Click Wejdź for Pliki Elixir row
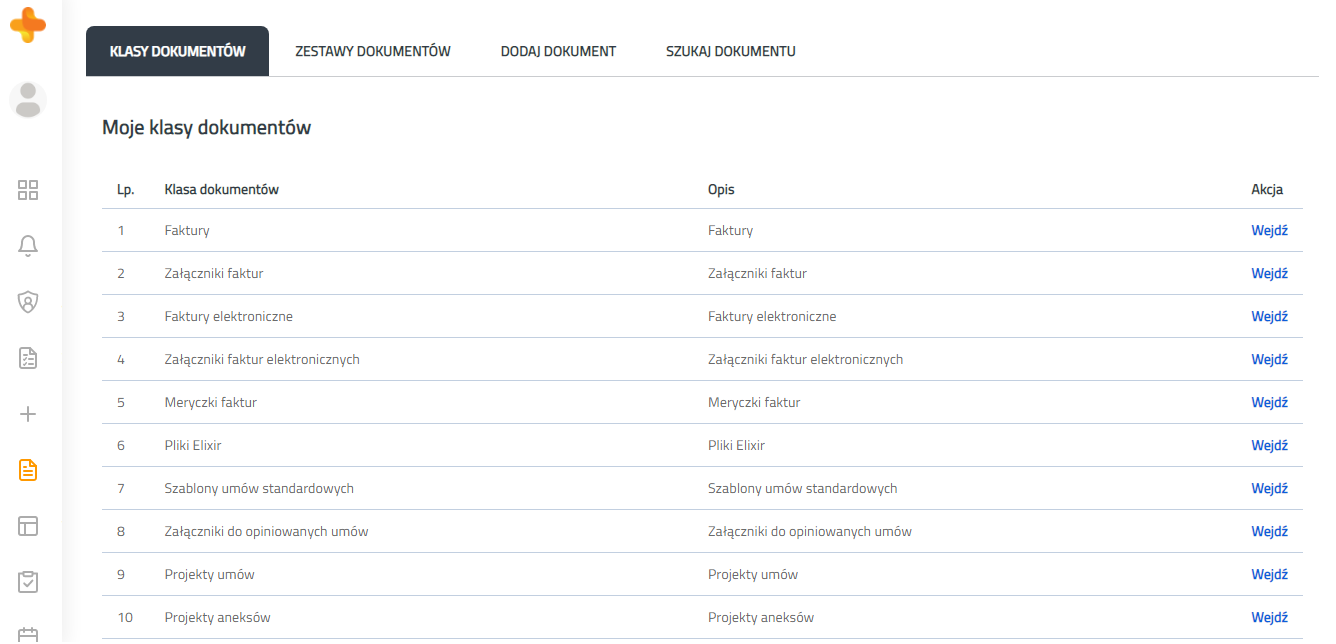 click(x=1269, y=446)
